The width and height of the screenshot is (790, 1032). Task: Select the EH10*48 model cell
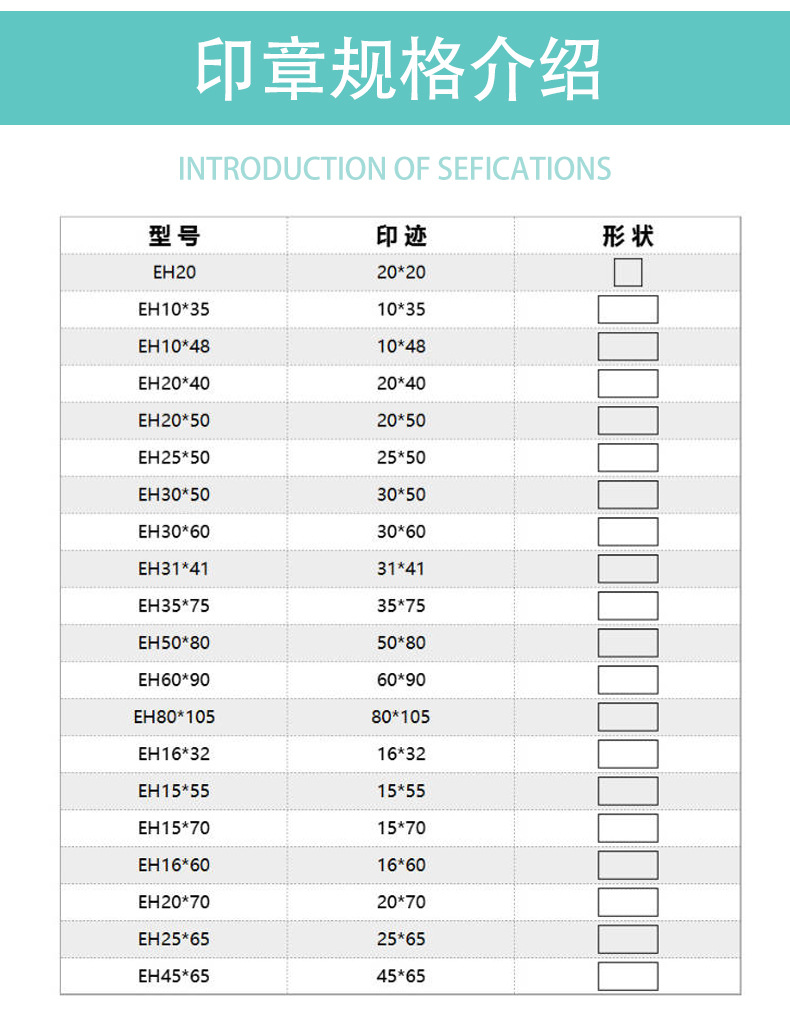click(174, 346)
